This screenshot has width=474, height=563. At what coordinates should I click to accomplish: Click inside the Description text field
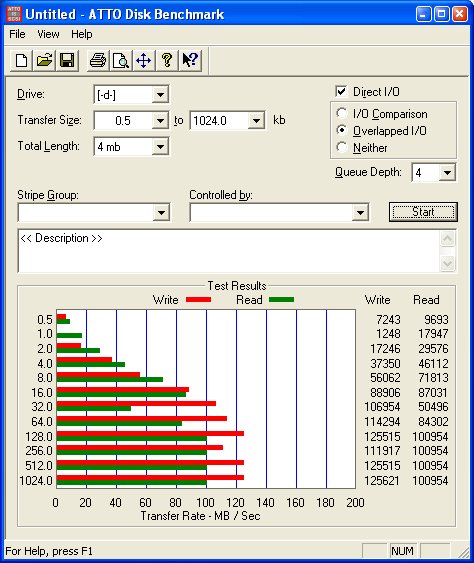click(x=229, y=251)
